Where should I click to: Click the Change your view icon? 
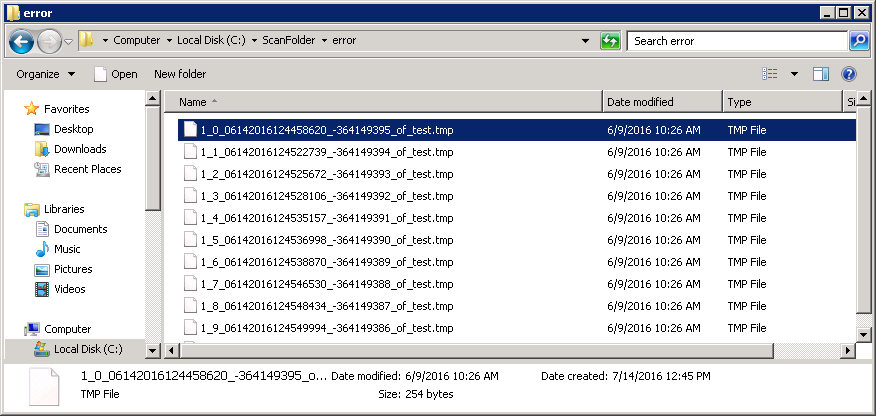(x=770, y=74)
